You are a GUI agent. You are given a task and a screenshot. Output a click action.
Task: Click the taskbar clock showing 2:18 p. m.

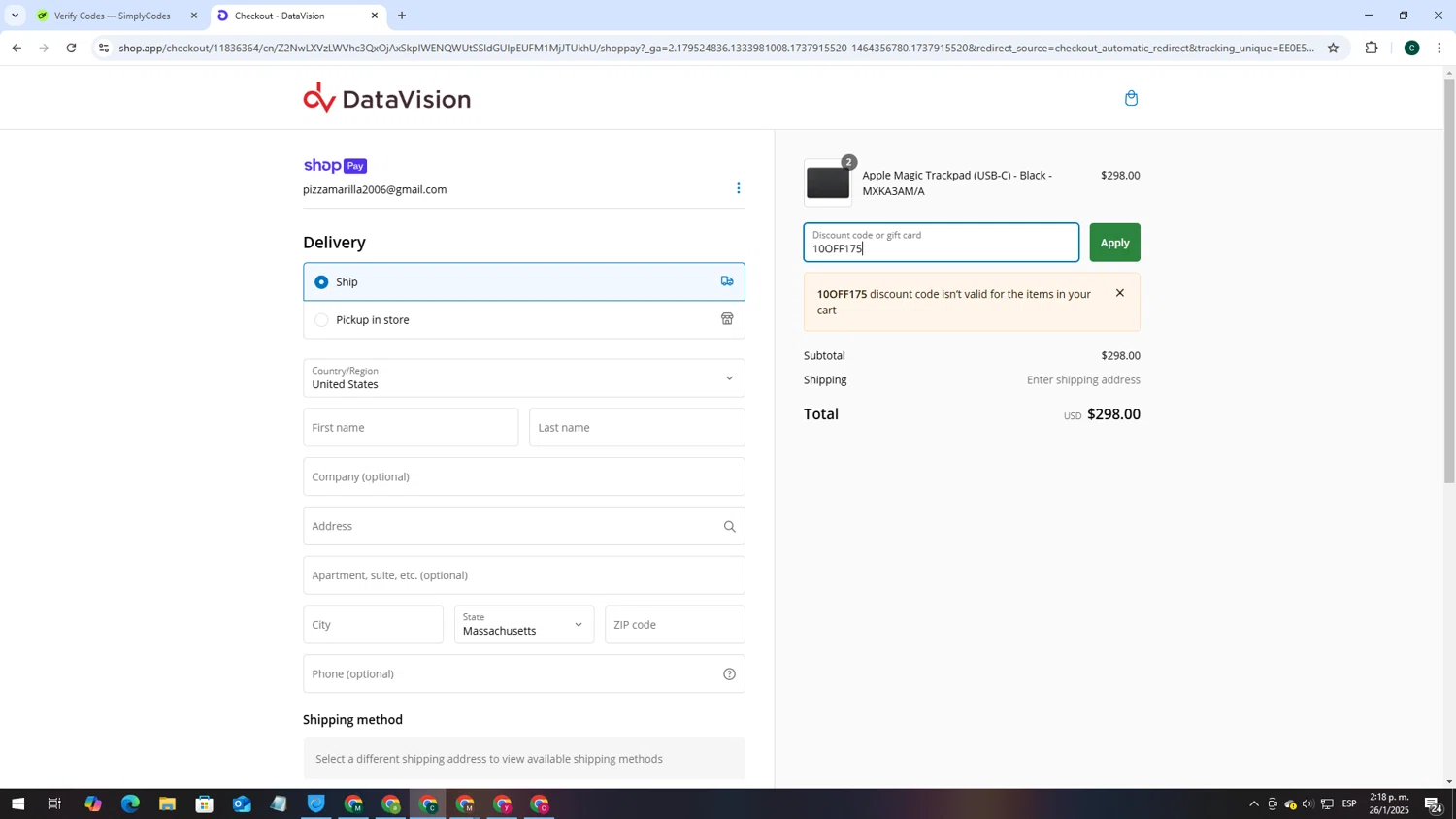[1389, 804]
